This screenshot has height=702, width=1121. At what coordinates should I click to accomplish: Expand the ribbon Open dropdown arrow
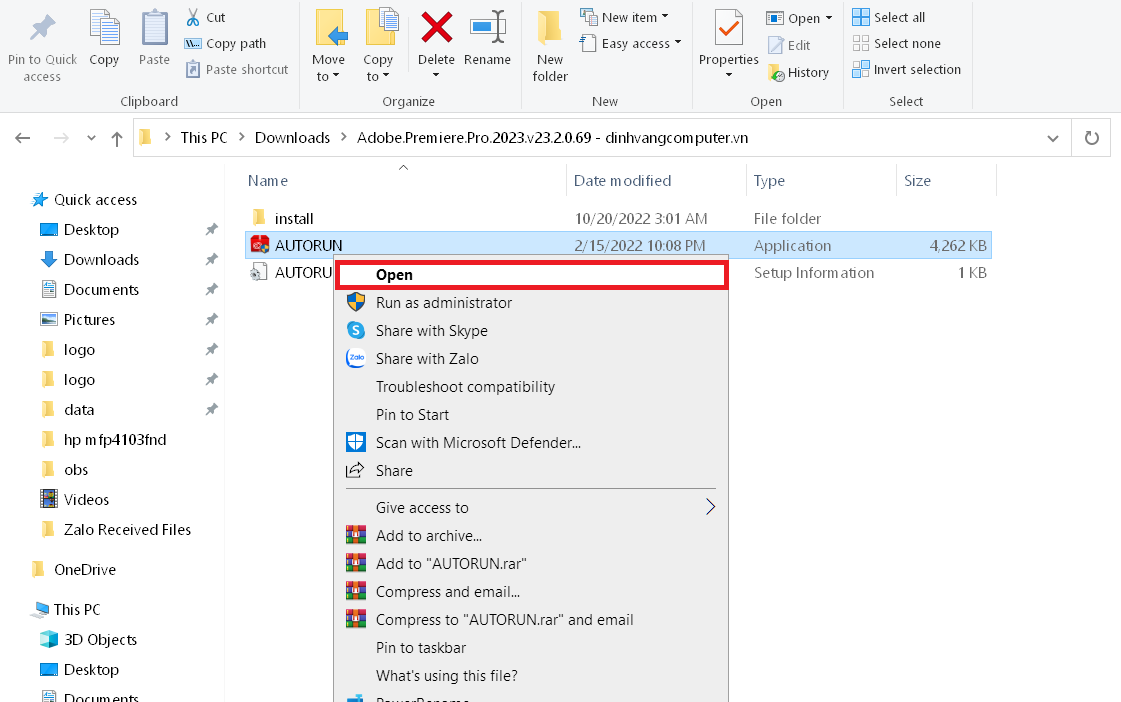[x=829, y=18]
